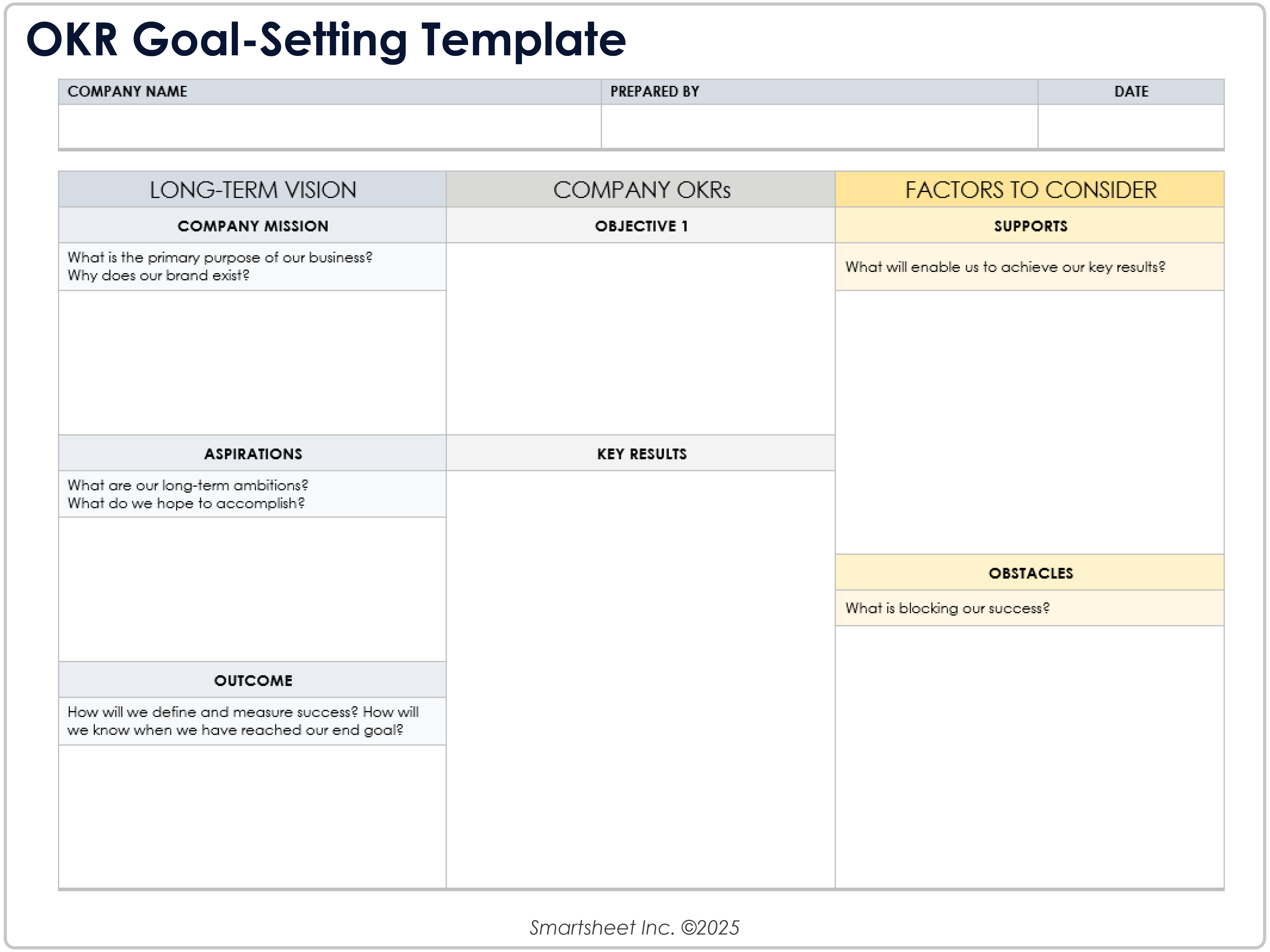
Task: Select the blank Objective 1 entry area
Action: pyautogui.click(x=640, y=338)
